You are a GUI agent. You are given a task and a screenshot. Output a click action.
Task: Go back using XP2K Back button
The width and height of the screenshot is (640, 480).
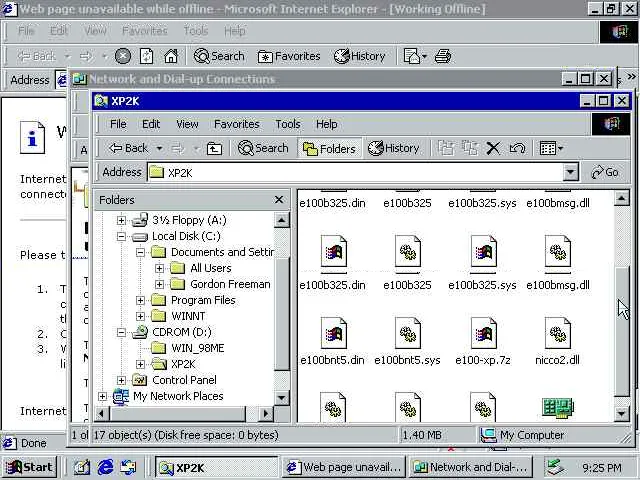point(129,148)
